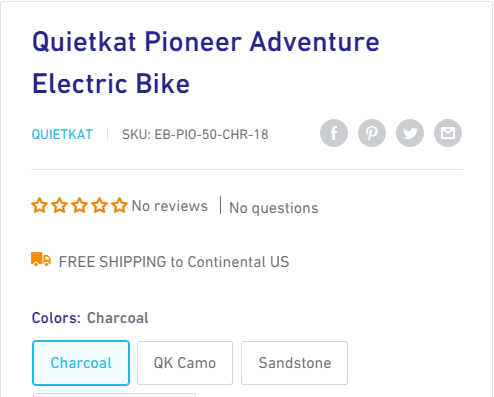Image resolution: width=494 pixels, height=397 pixels.
Task: Click the SKU EB-PIO-50-CHR-18 text
Action: [x=195, y=135]
